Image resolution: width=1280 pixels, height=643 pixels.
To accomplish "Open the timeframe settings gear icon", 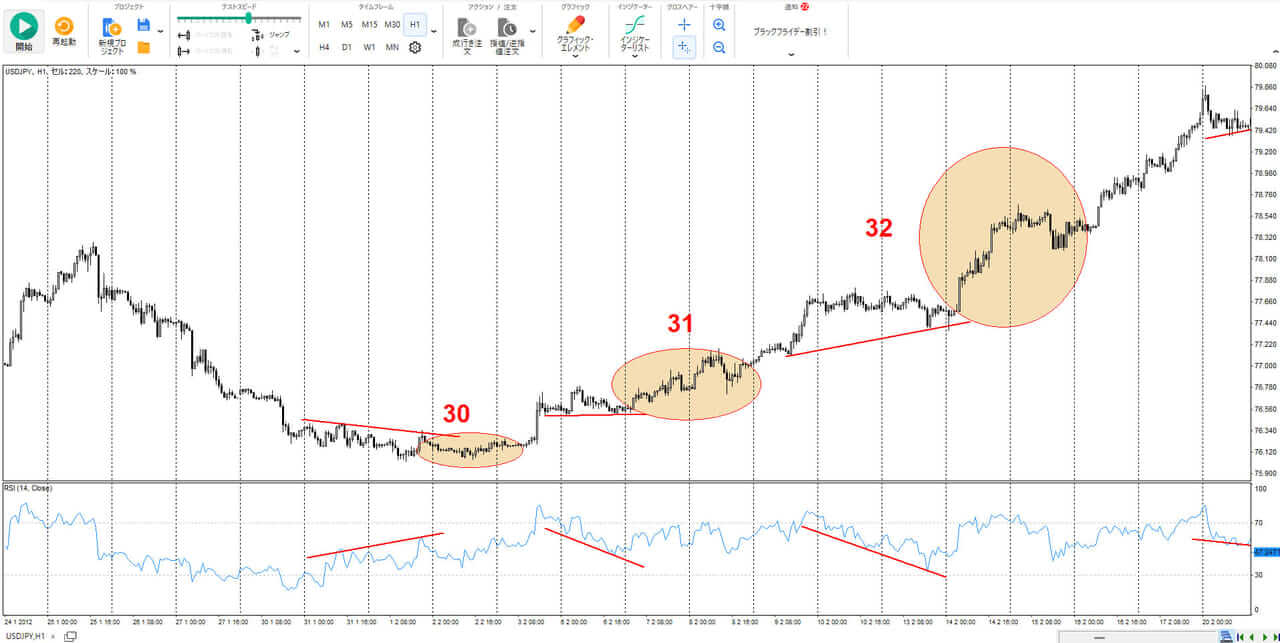I will click(415, 47).
